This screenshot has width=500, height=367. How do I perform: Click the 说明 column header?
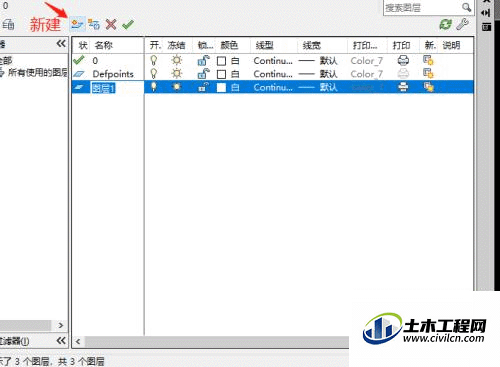coord(451,45)
